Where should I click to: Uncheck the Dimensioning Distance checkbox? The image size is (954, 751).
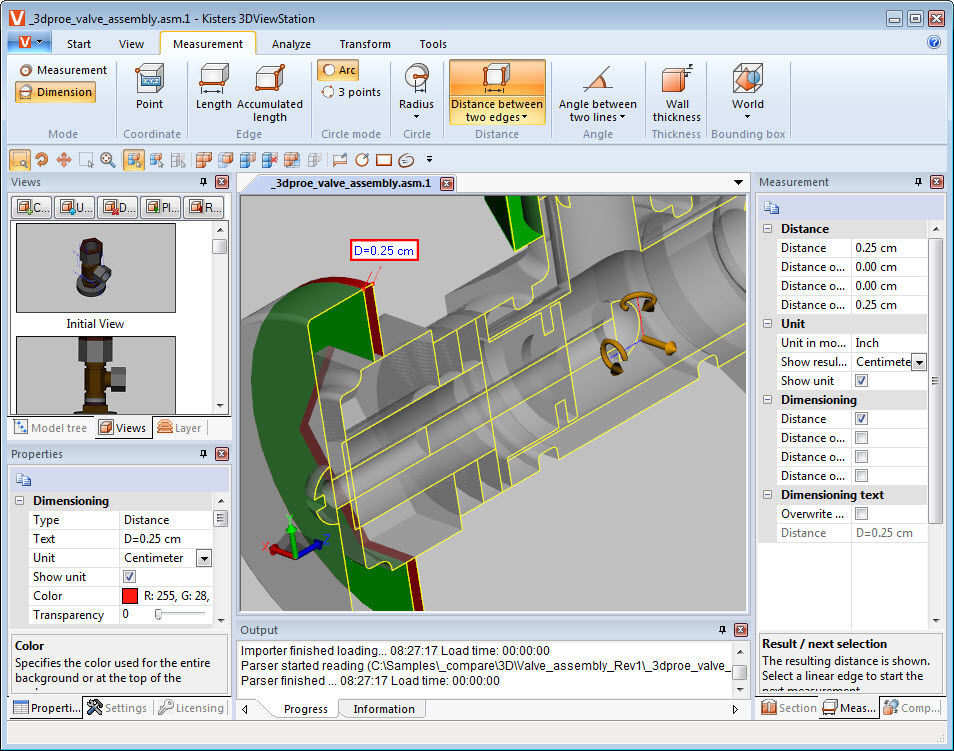tap(862, 419)
